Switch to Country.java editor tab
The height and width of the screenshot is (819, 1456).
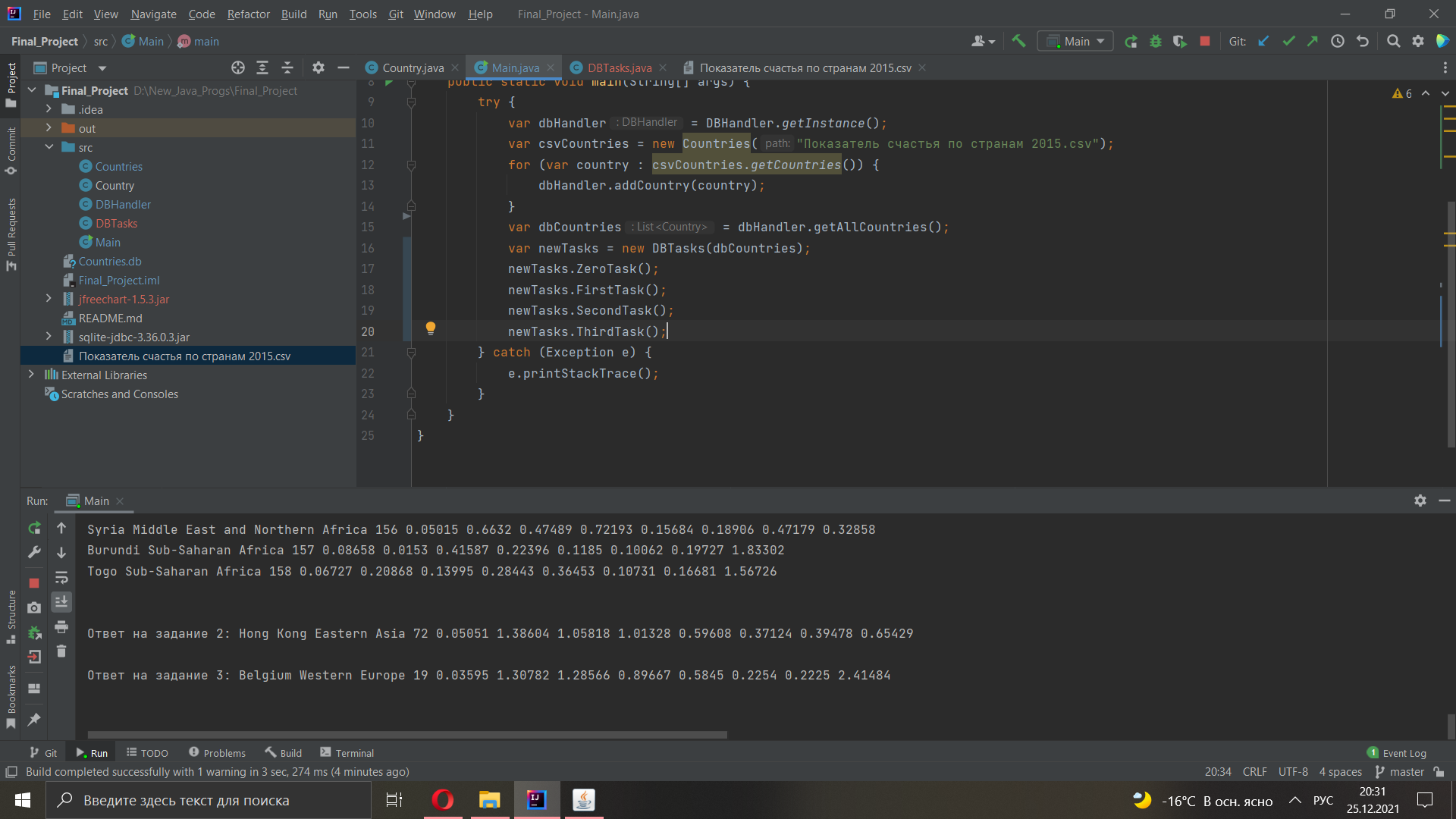pos(413,67)
